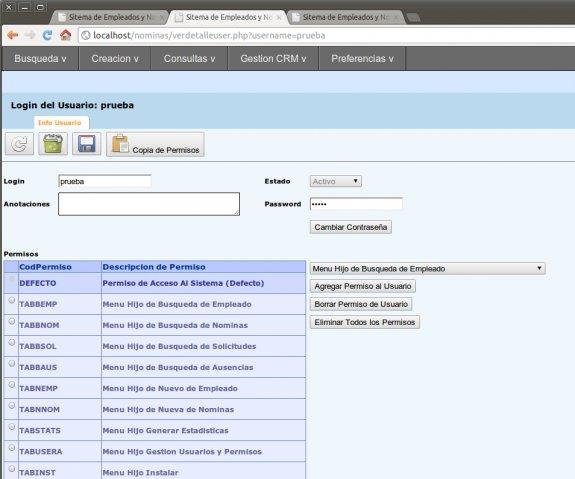Select the TABUSERA permission radio button

tap(12, 447)
